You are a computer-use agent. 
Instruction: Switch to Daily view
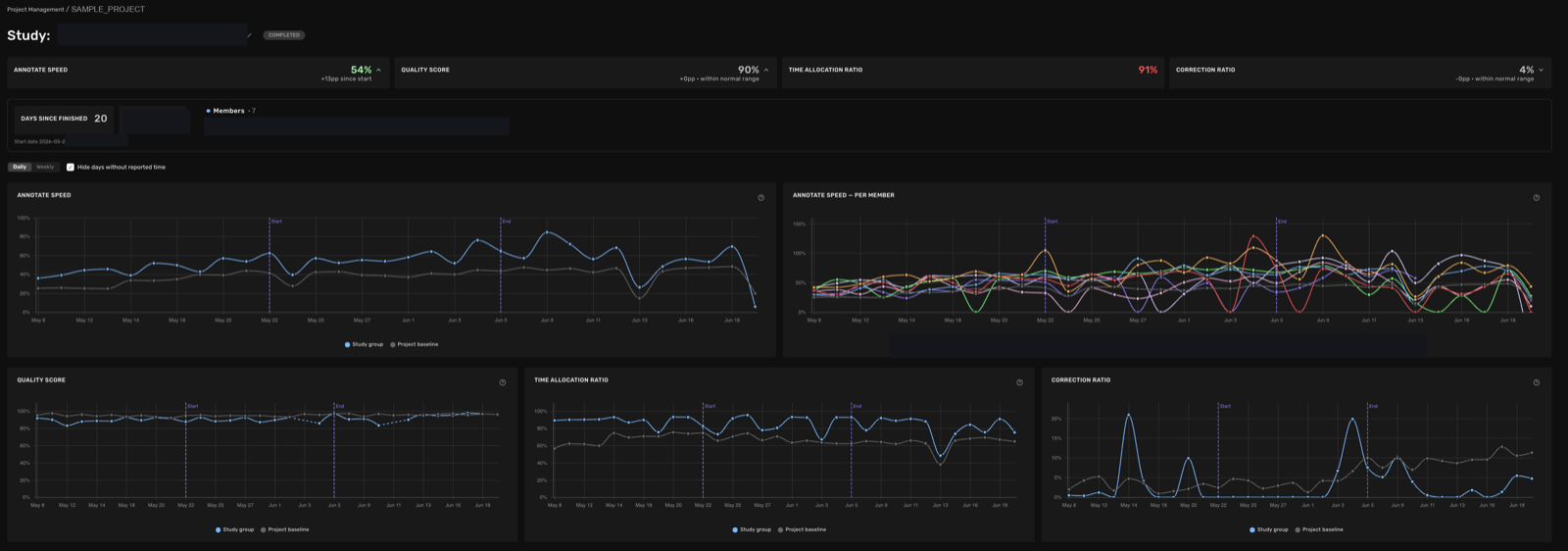tap(20, 167)
